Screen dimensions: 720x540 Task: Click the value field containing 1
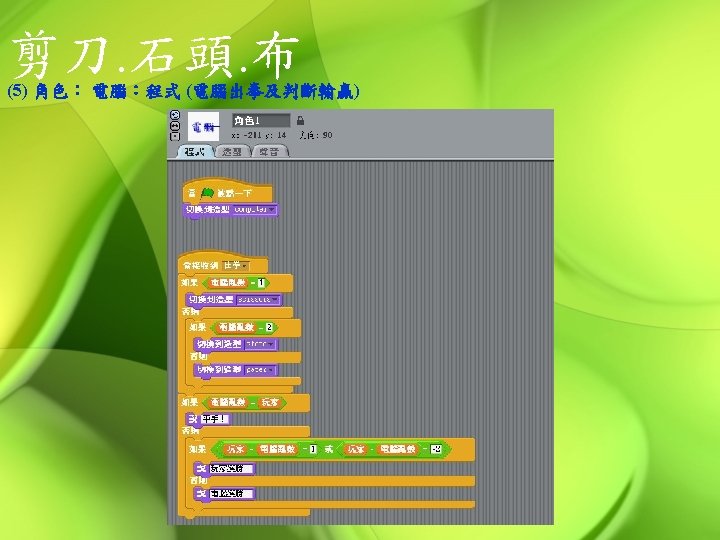(261, 283)
